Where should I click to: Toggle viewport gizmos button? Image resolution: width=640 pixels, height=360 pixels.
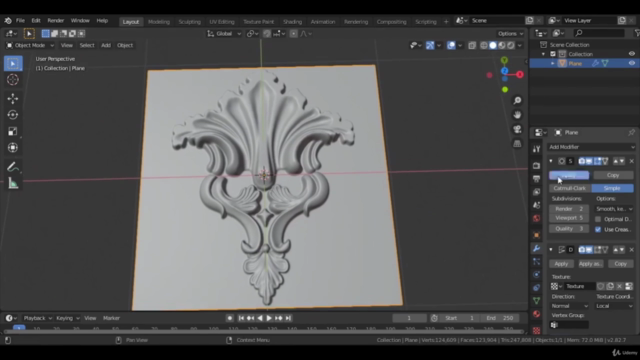pos(430,45)
